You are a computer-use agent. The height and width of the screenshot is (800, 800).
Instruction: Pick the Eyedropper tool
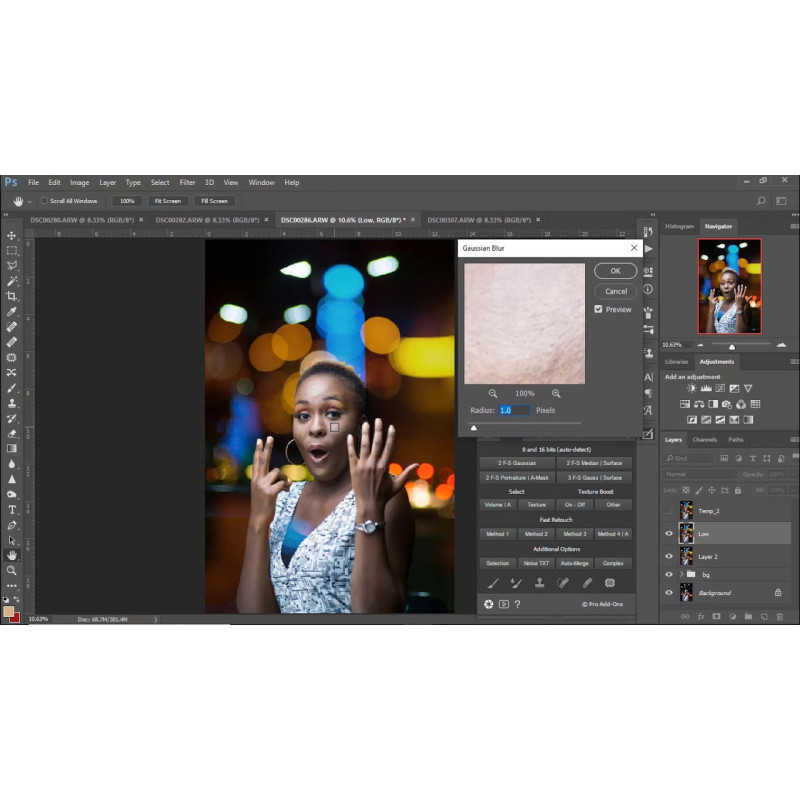click(x=12, y=312)
